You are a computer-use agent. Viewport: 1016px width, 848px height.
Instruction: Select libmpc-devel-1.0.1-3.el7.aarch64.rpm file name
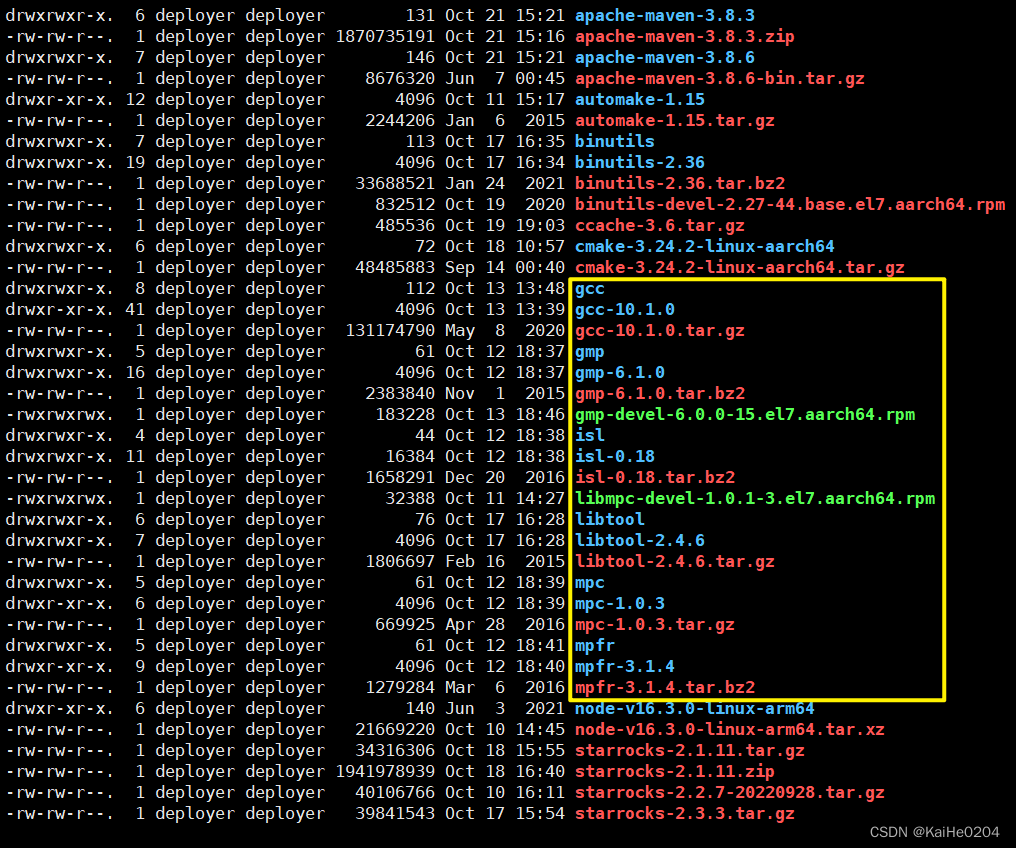tap(755, 498)
